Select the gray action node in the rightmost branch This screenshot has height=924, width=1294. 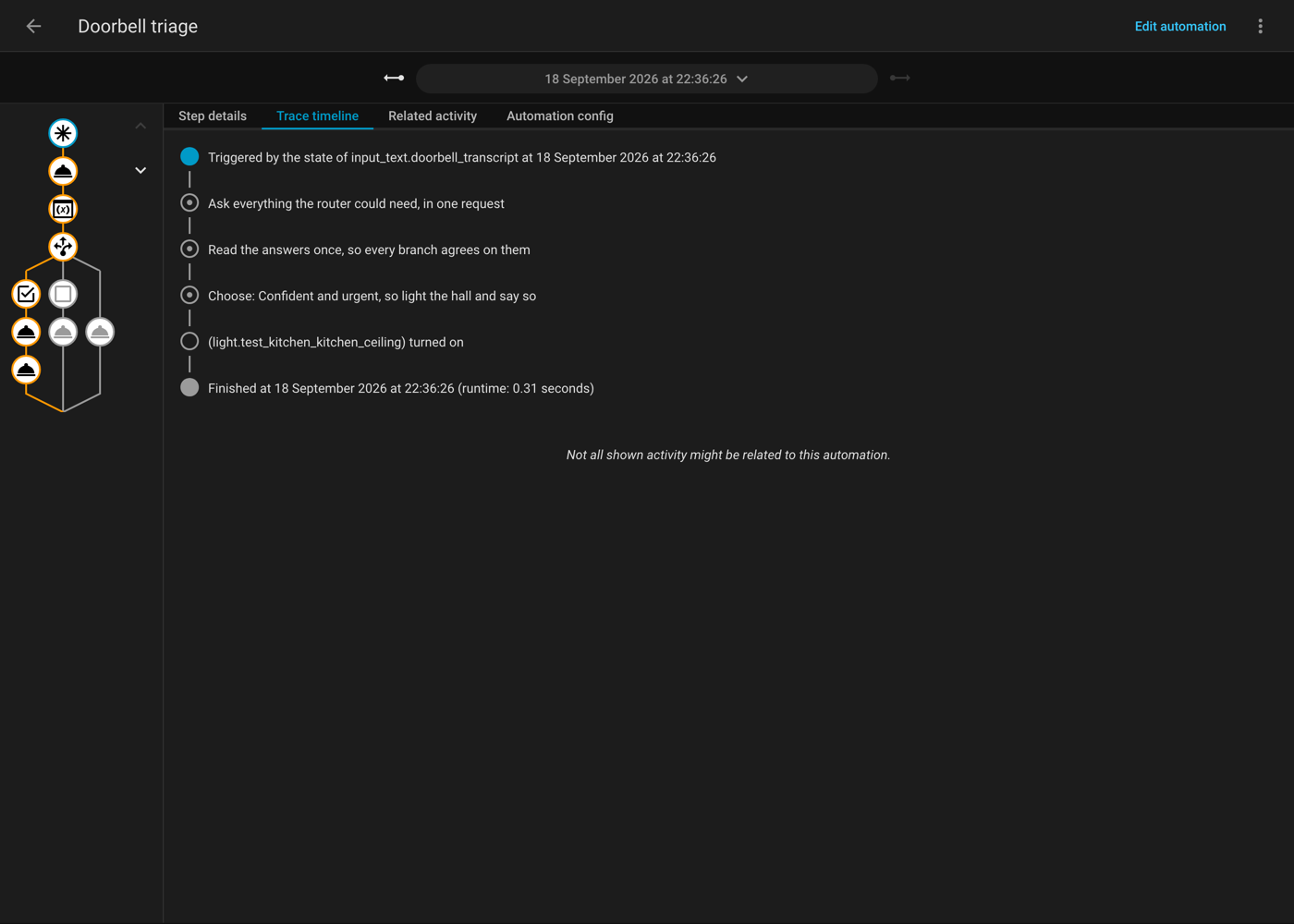click(100, 332)
